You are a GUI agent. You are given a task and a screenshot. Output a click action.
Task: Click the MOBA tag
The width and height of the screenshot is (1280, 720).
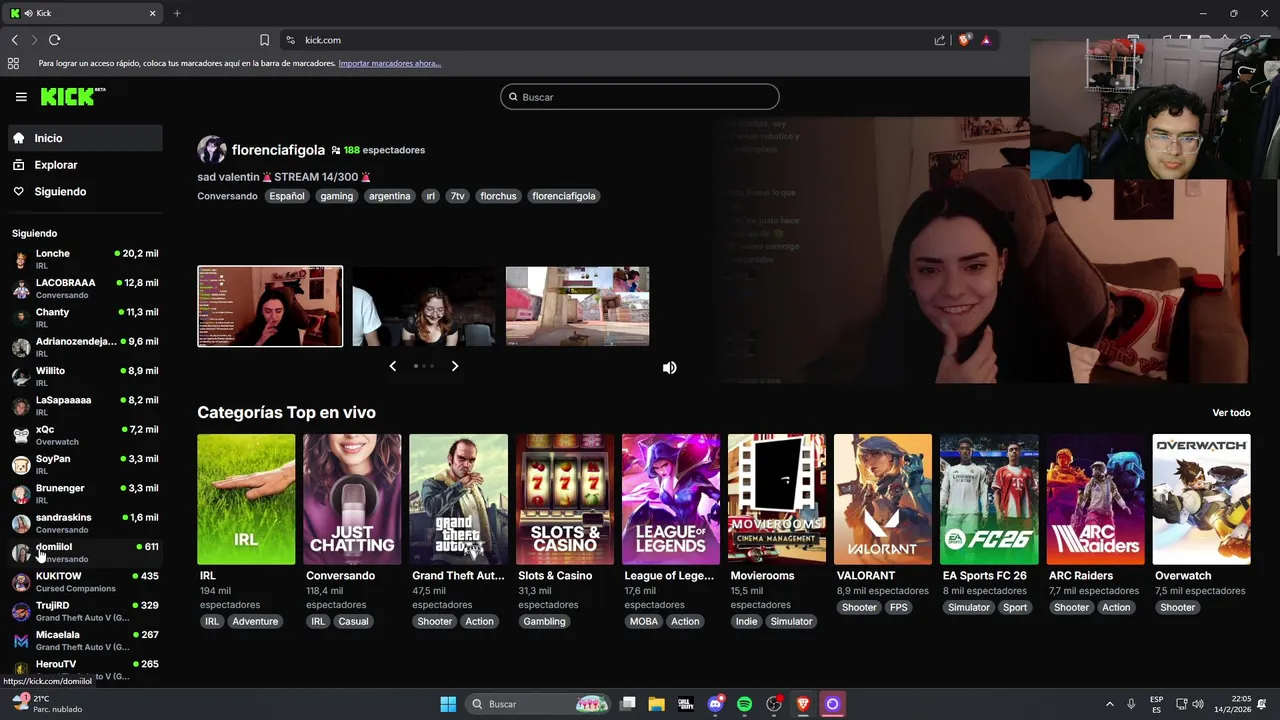click(x=644, y=621)
